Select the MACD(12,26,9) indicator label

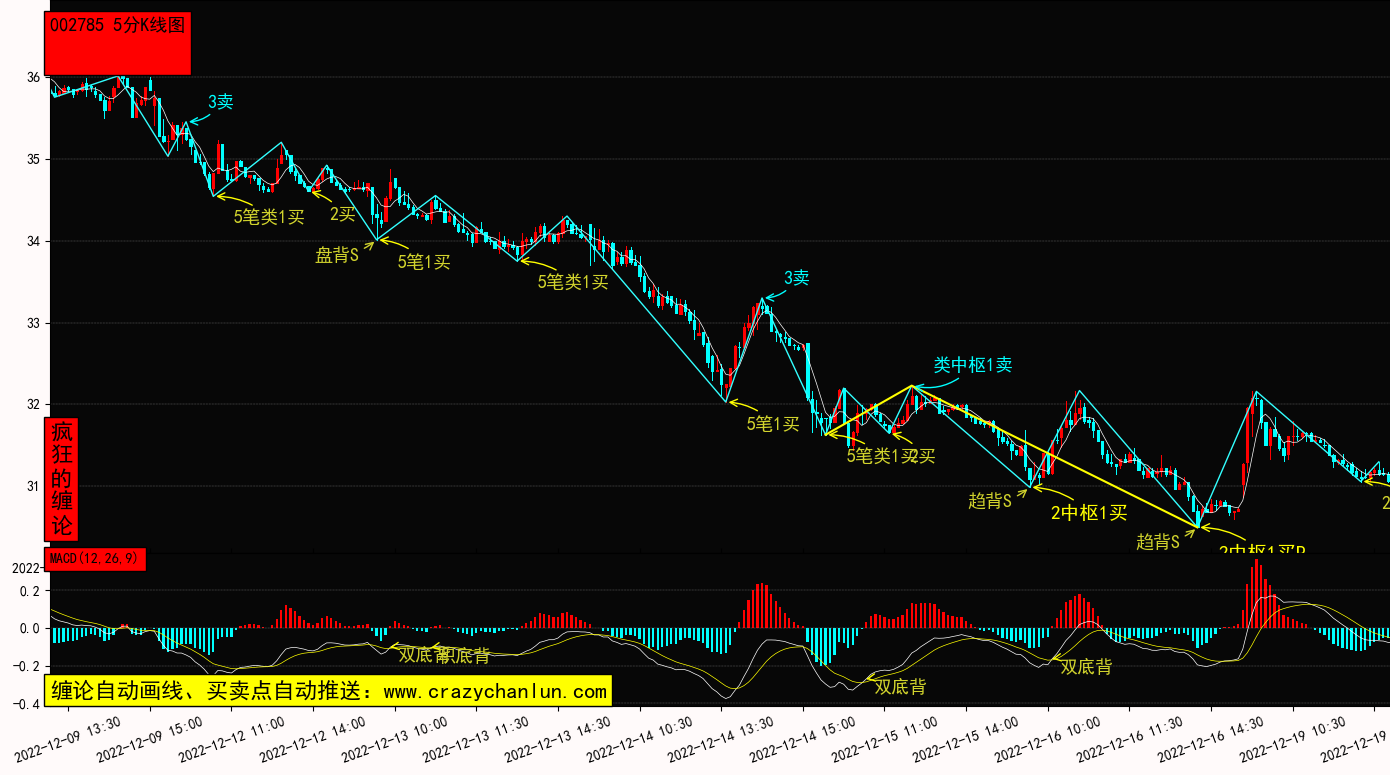pos(96,558)
